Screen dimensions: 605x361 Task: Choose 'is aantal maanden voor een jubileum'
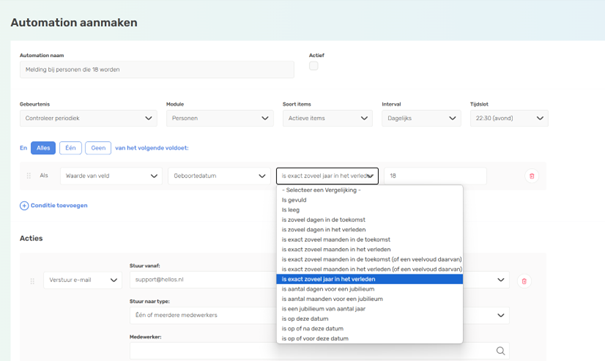pos(370,299)
